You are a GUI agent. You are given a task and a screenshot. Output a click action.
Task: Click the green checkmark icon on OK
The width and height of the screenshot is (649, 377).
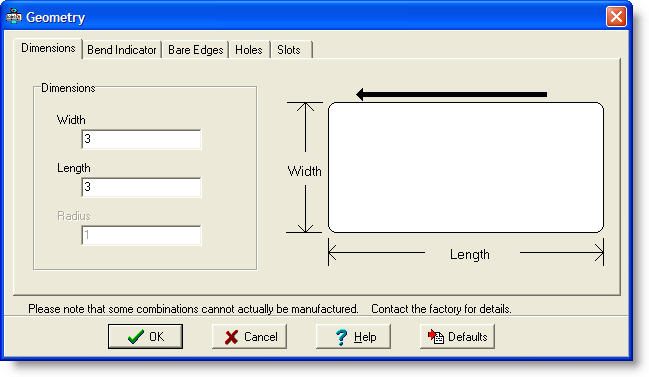[136, 336]
